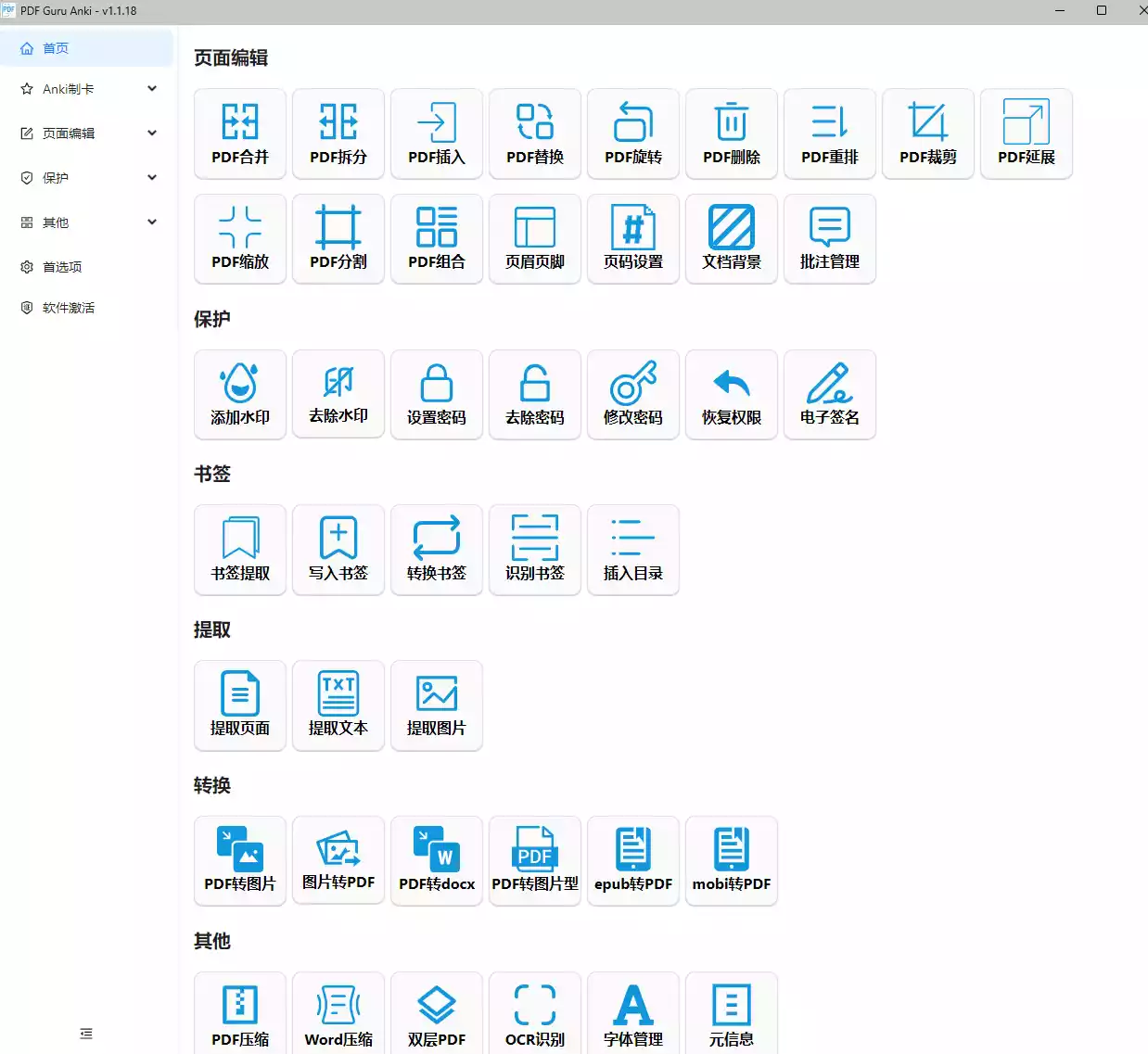Click the 电子签名 signature tool
This screenshot has height=1054, width=1148.
coord(830,394)
